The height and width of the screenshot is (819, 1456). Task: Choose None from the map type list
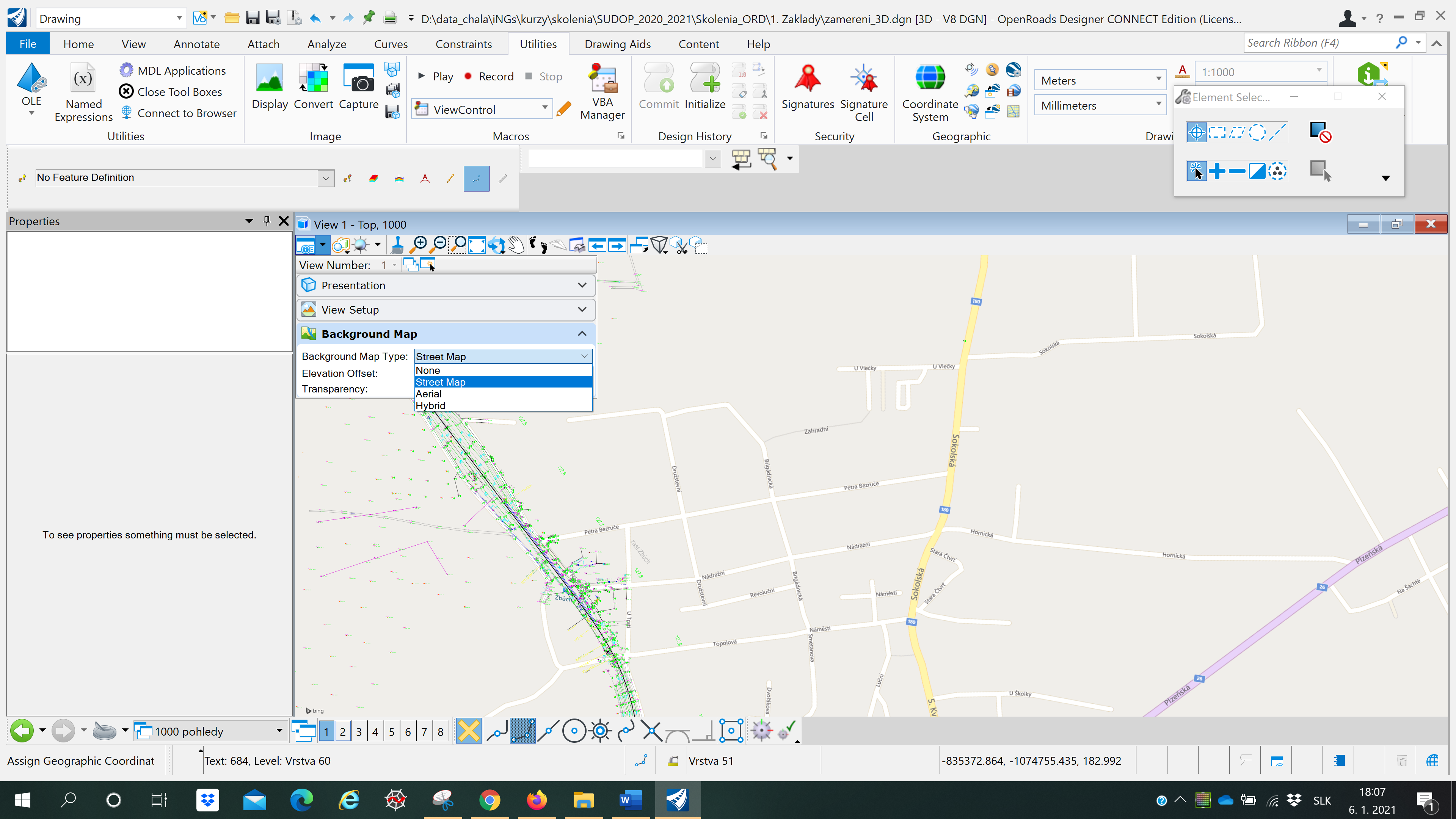[503, 370]
